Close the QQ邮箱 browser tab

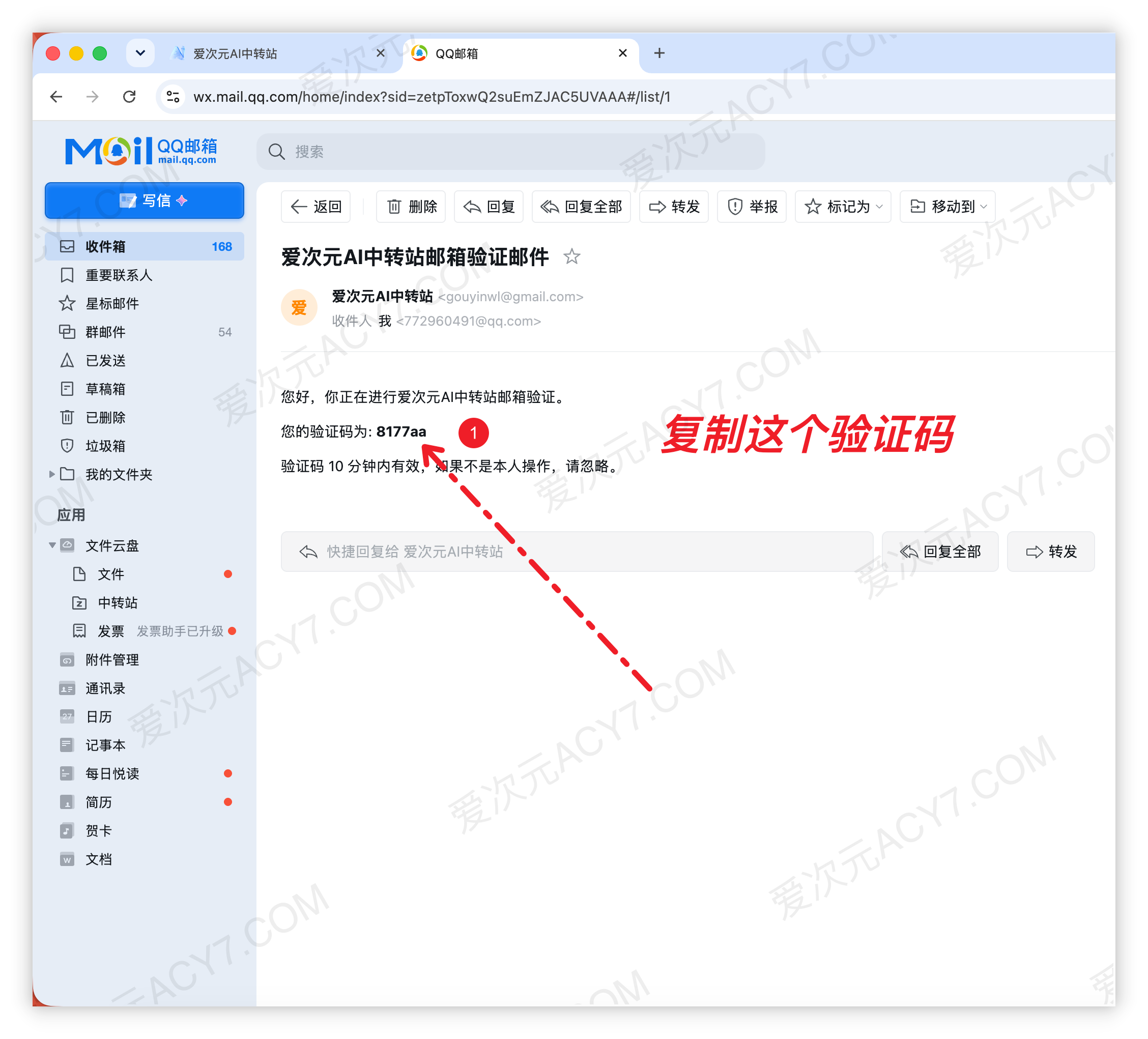tap(623, 53)
